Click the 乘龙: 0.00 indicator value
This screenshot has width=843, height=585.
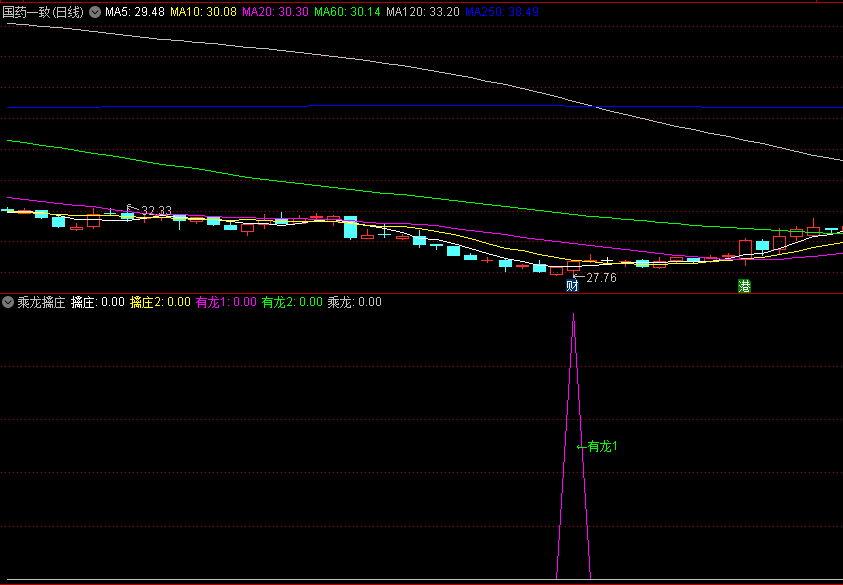tap(355, 302)
